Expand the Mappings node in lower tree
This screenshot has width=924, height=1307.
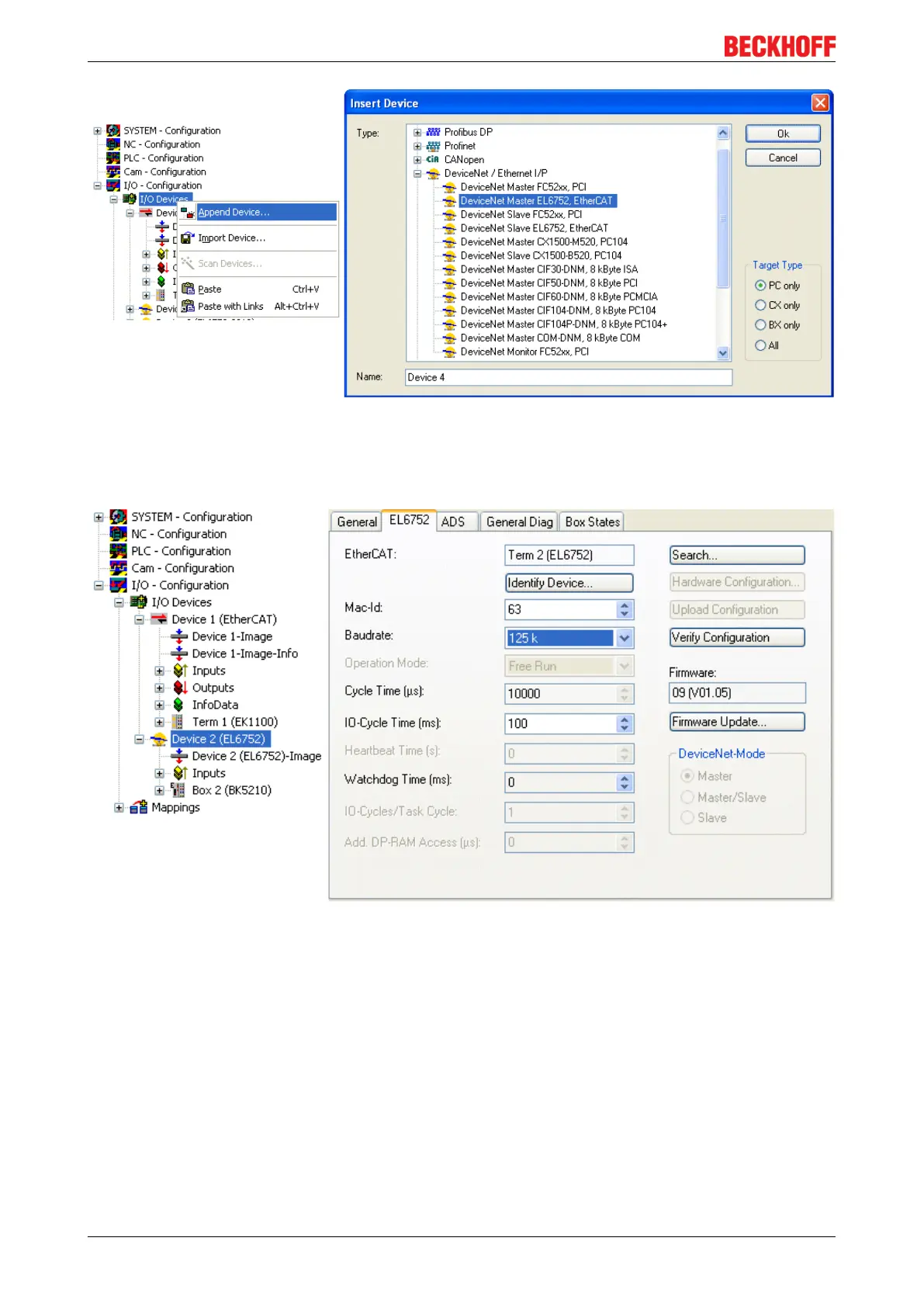point(119,807)
